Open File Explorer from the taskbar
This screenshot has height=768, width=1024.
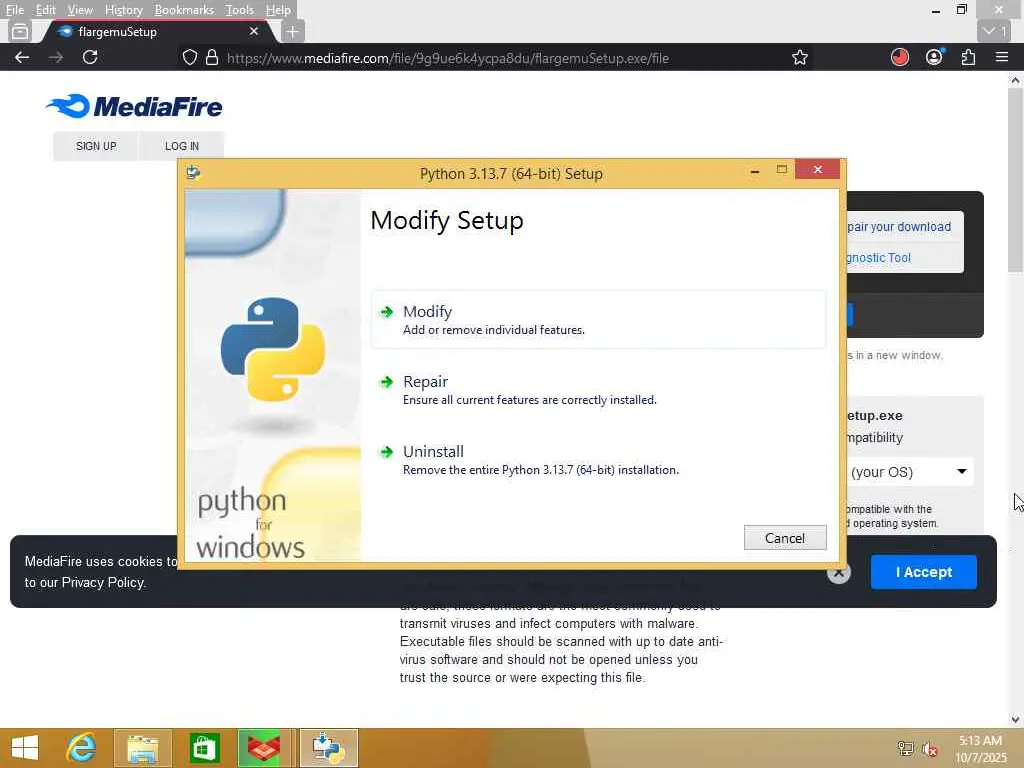143,748
